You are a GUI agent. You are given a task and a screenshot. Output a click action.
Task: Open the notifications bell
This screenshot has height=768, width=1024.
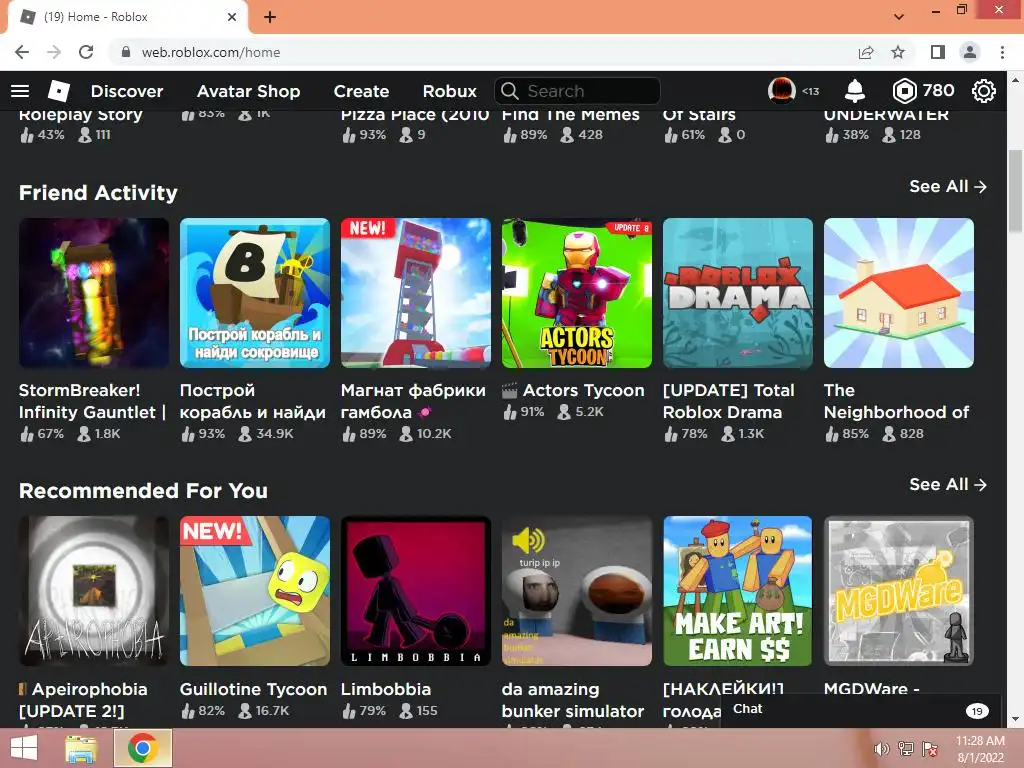click(x=854, y=91)
